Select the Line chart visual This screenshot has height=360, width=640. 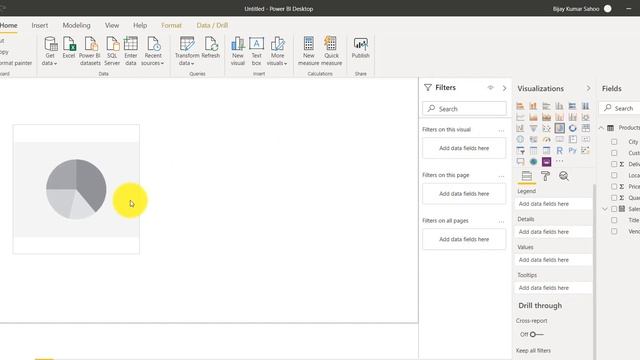pos(520,117)
